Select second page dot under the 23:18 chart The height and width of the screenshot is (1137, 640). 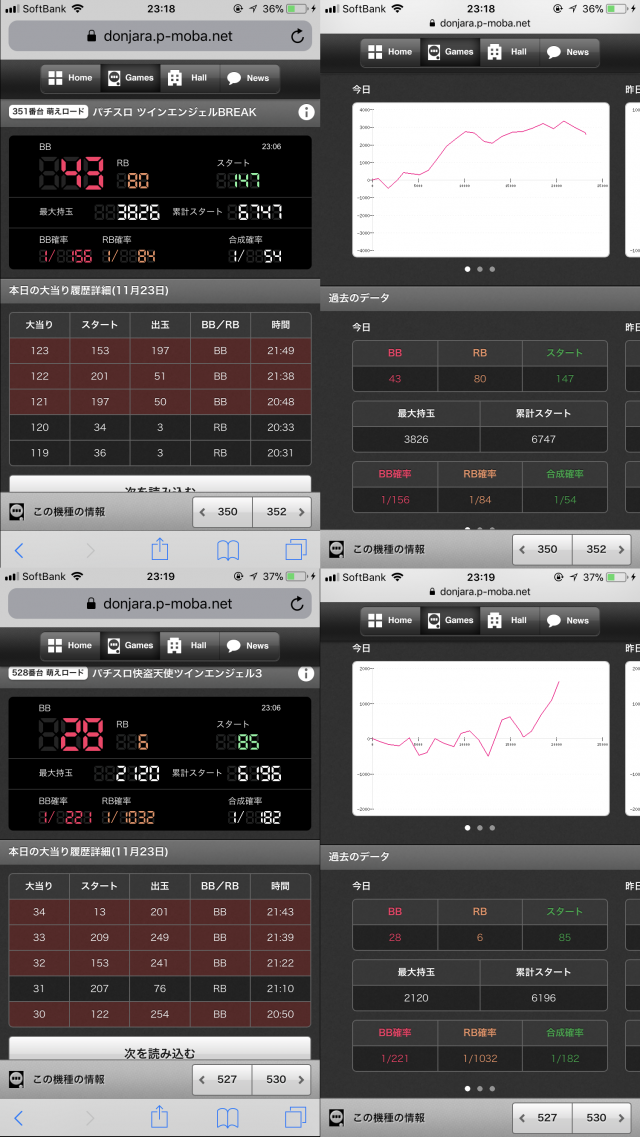click(480, 269)
